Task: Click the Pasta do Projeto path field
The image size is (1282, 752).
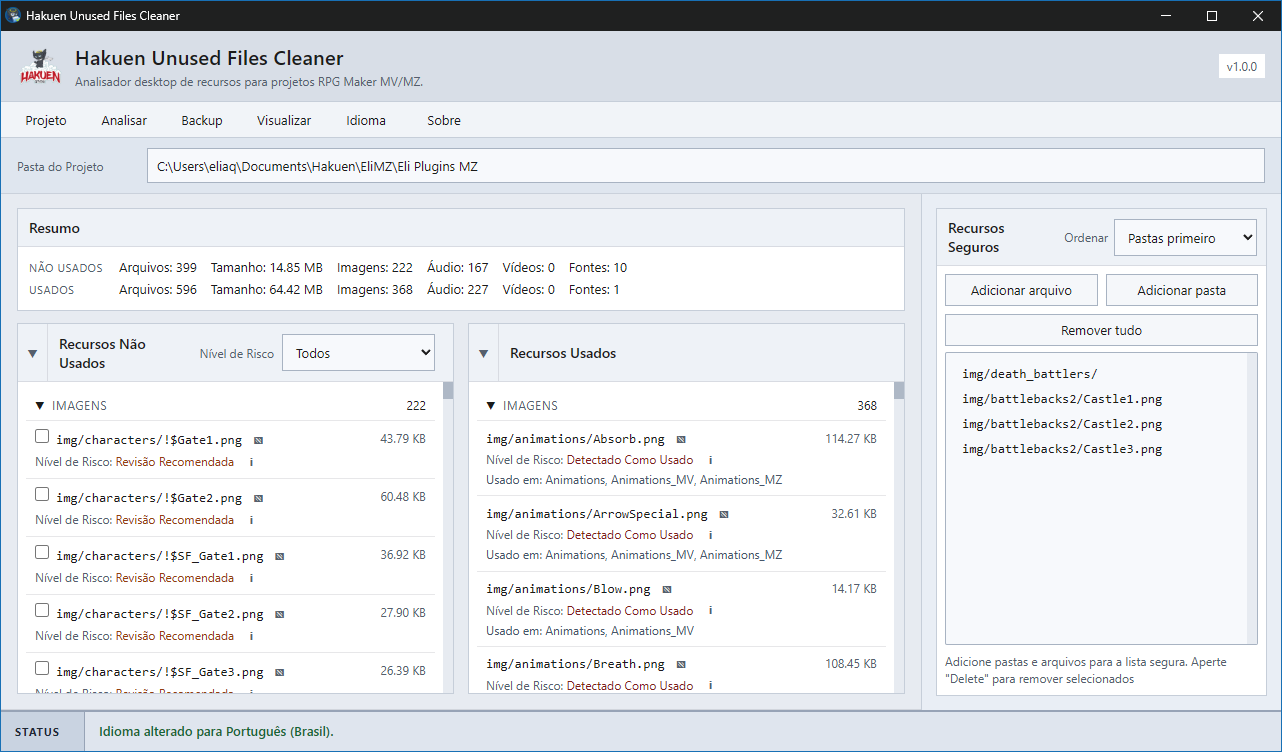Action: pyautogui.click(x=705, y=167)
